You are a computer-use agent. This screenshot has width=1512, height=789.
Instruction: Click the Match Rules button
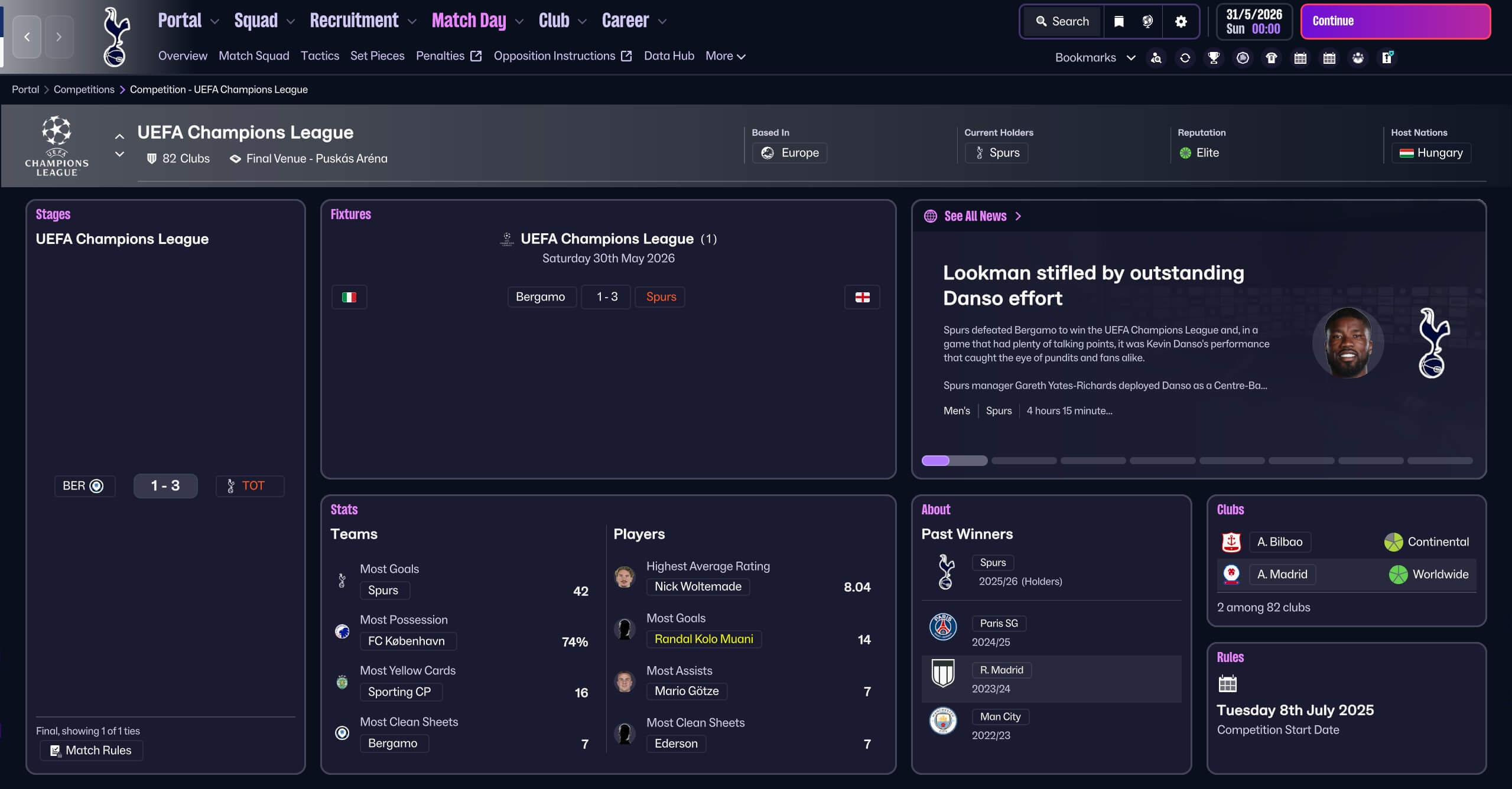(x=92, y=750)
